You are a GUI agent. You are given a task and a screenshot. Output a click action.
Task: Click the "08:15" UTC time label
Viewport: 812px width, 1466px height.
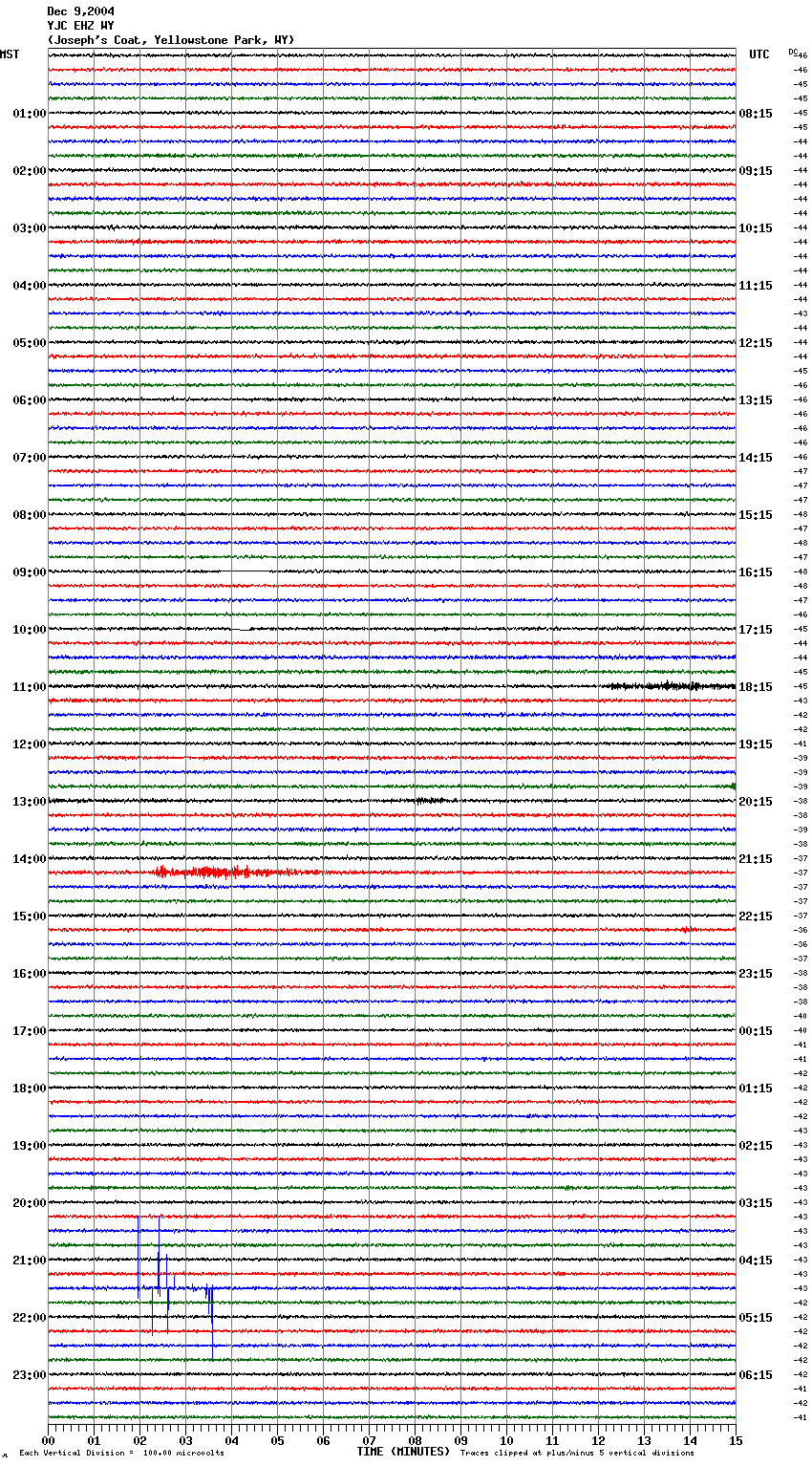[x=756, y=114]
